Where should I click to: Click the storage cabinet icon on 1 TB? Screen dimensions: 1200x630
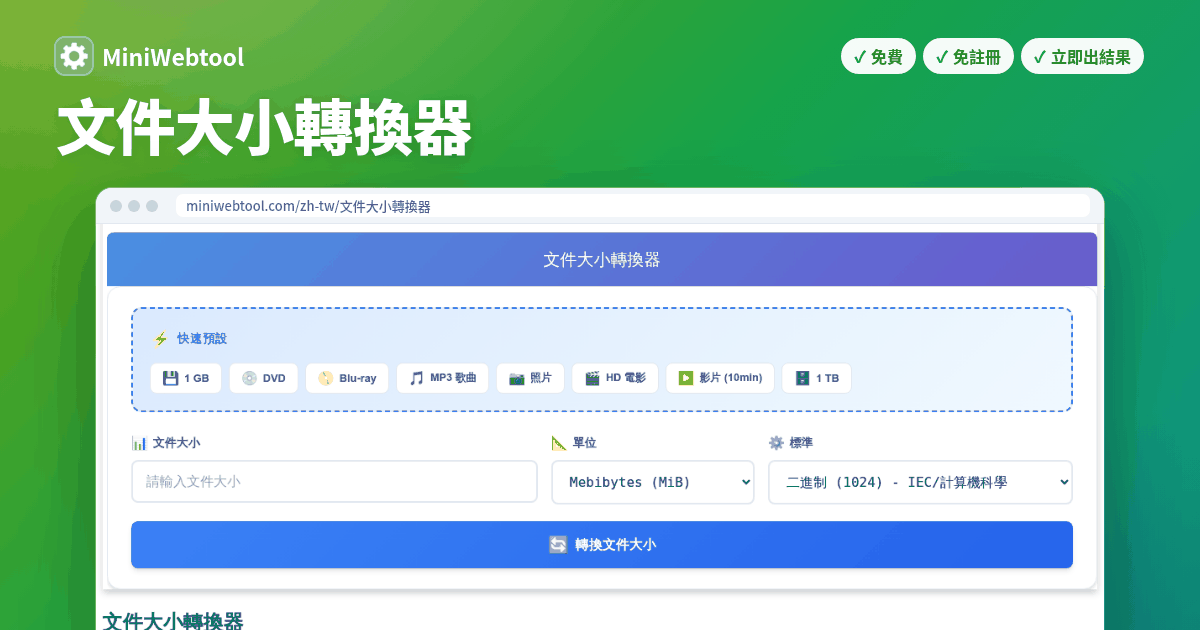802,378
